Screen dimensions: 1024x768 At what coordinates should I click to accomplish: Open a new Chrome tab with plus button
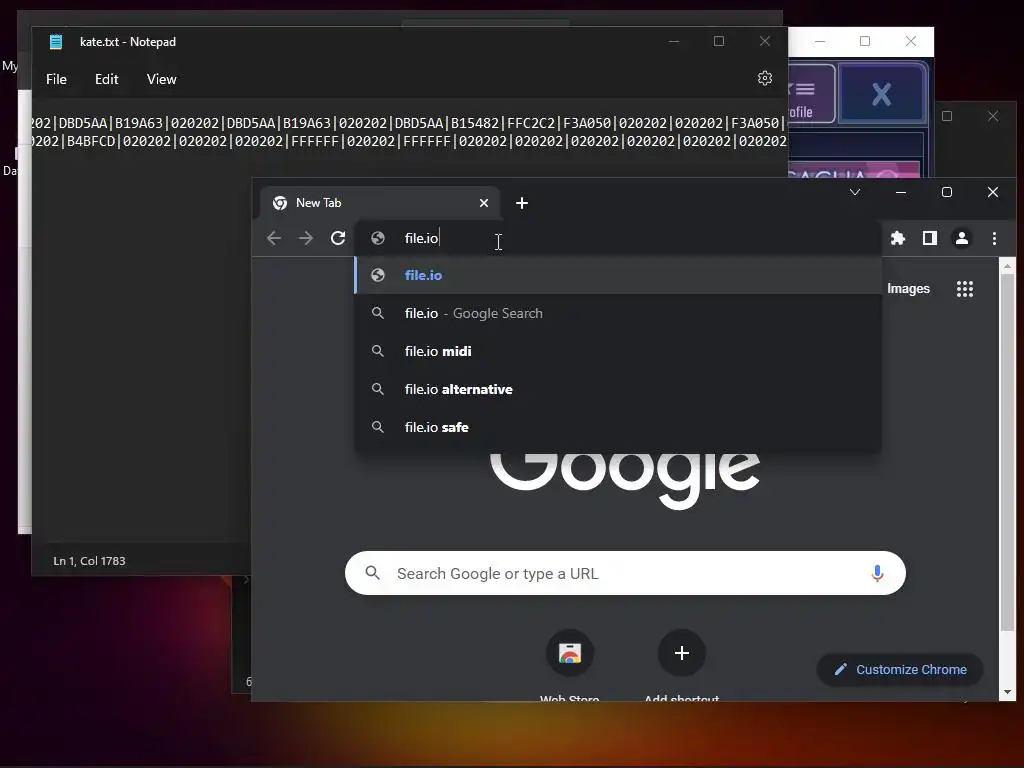click(x=522, y=203)
